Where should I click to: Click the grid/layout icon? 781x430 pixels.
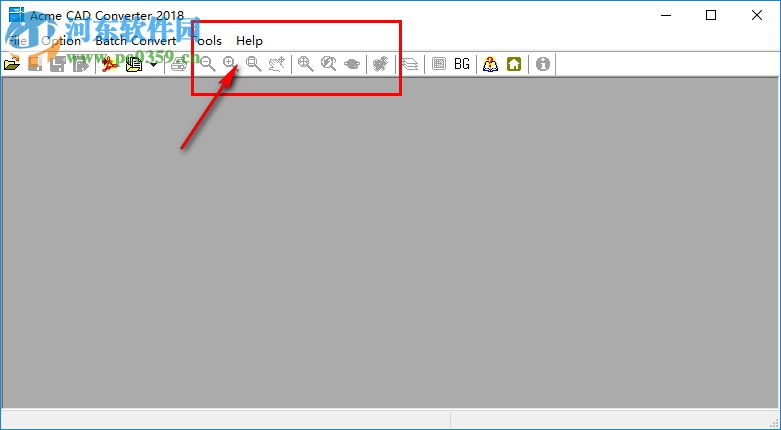point(439,64)
